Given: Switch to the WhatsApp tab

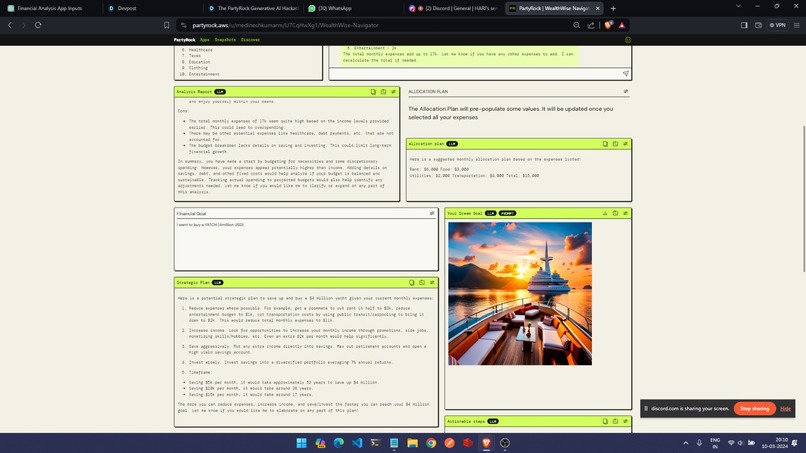Looking at the screenshot, I should tap(334, 8).
